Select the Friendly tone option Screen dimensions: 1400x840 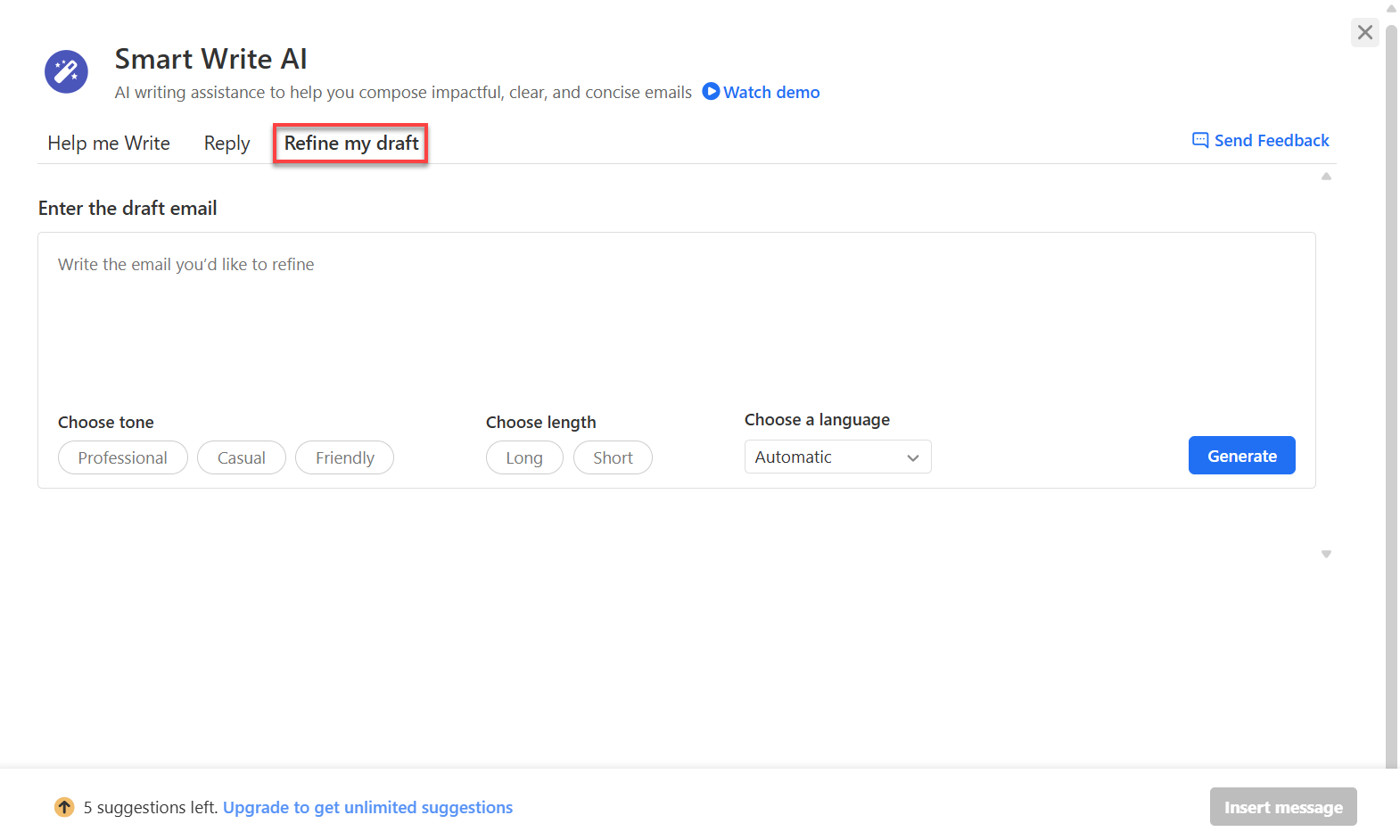tap(344, 457)
